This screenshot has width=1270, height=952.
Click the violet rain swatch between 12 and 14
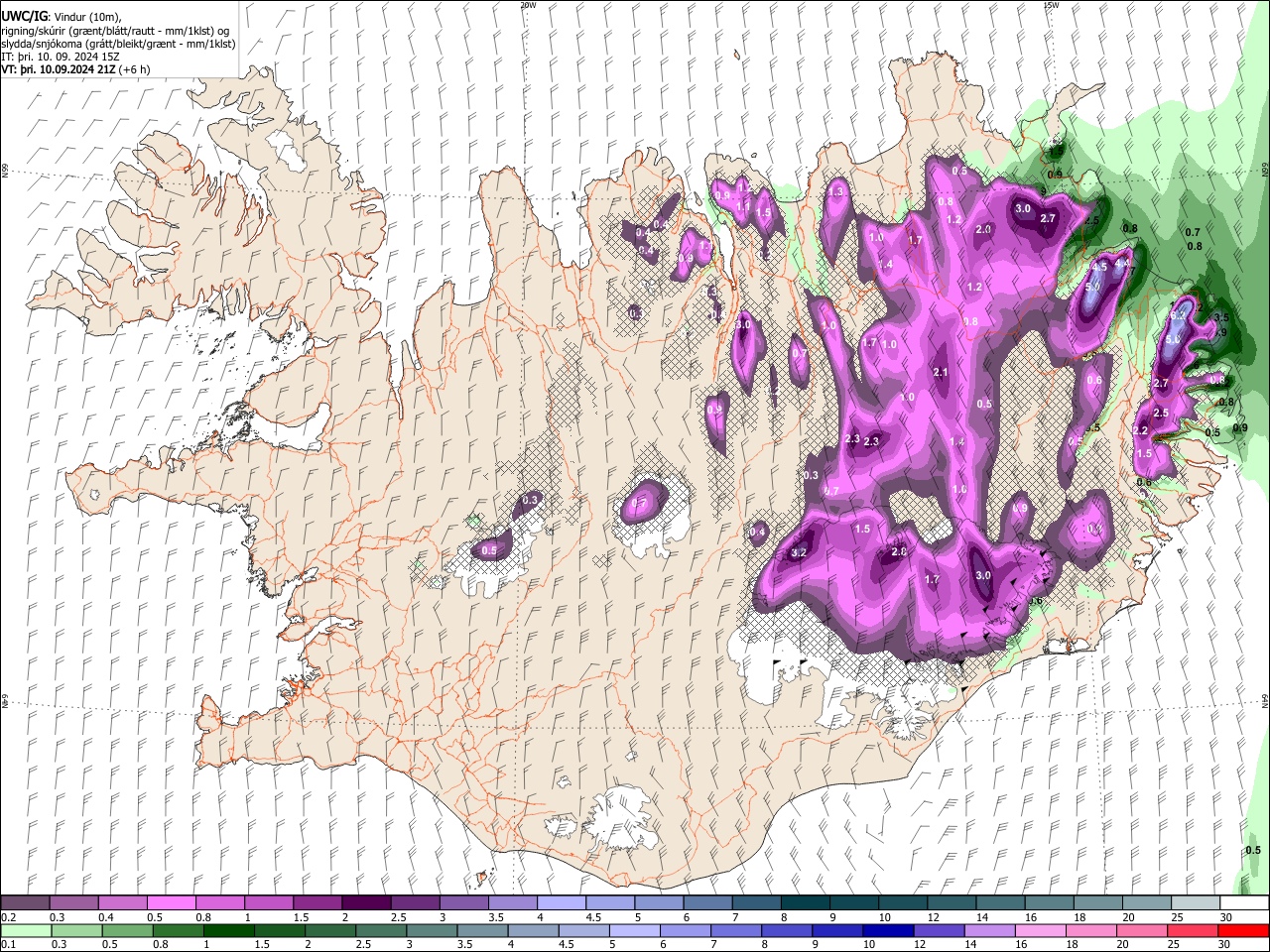[938, 930]
